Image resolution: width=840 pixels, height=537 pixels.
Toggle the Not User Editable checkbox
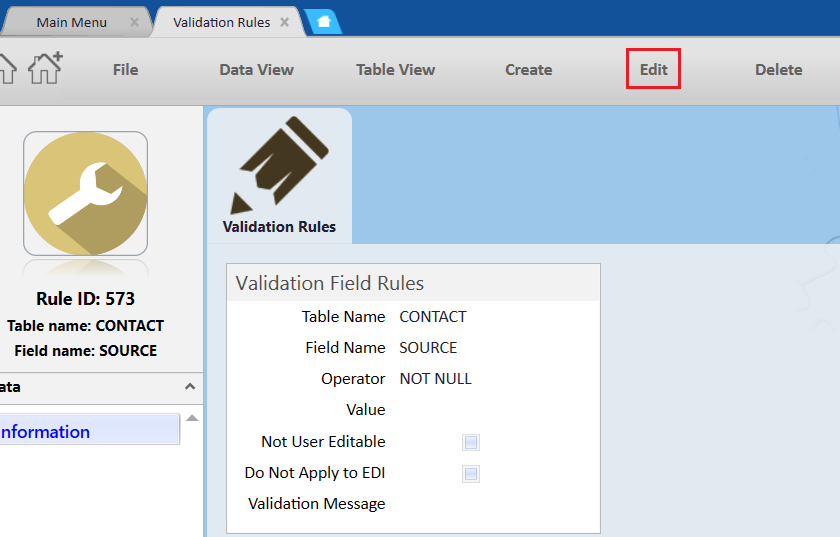click(471, 442)
